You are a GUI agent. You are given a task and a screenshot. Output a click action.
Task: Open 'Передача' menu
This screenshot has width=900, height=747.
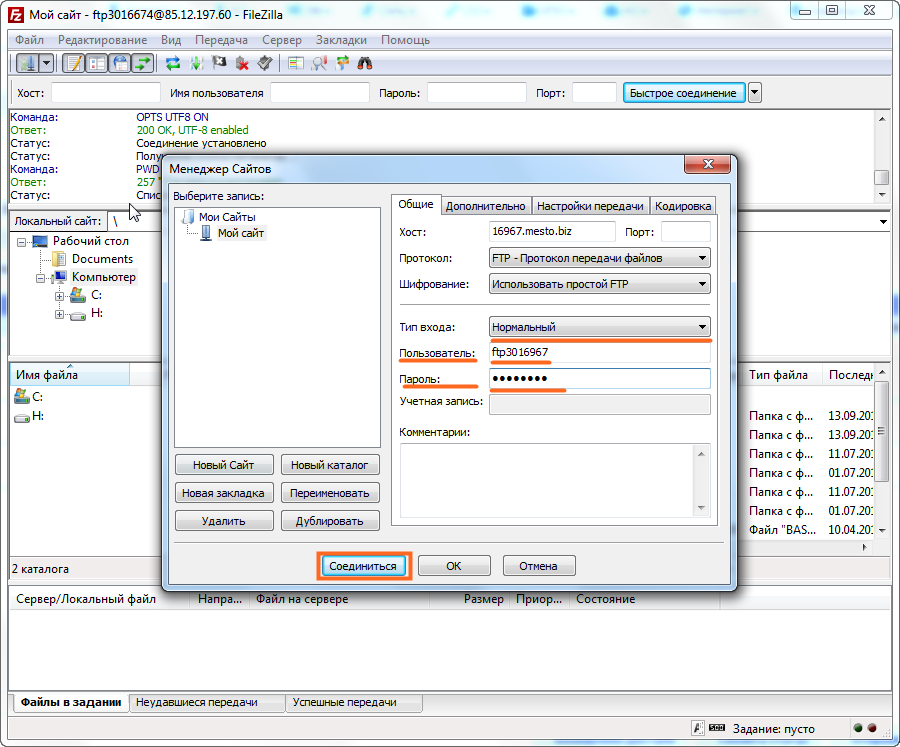(221, 40)
